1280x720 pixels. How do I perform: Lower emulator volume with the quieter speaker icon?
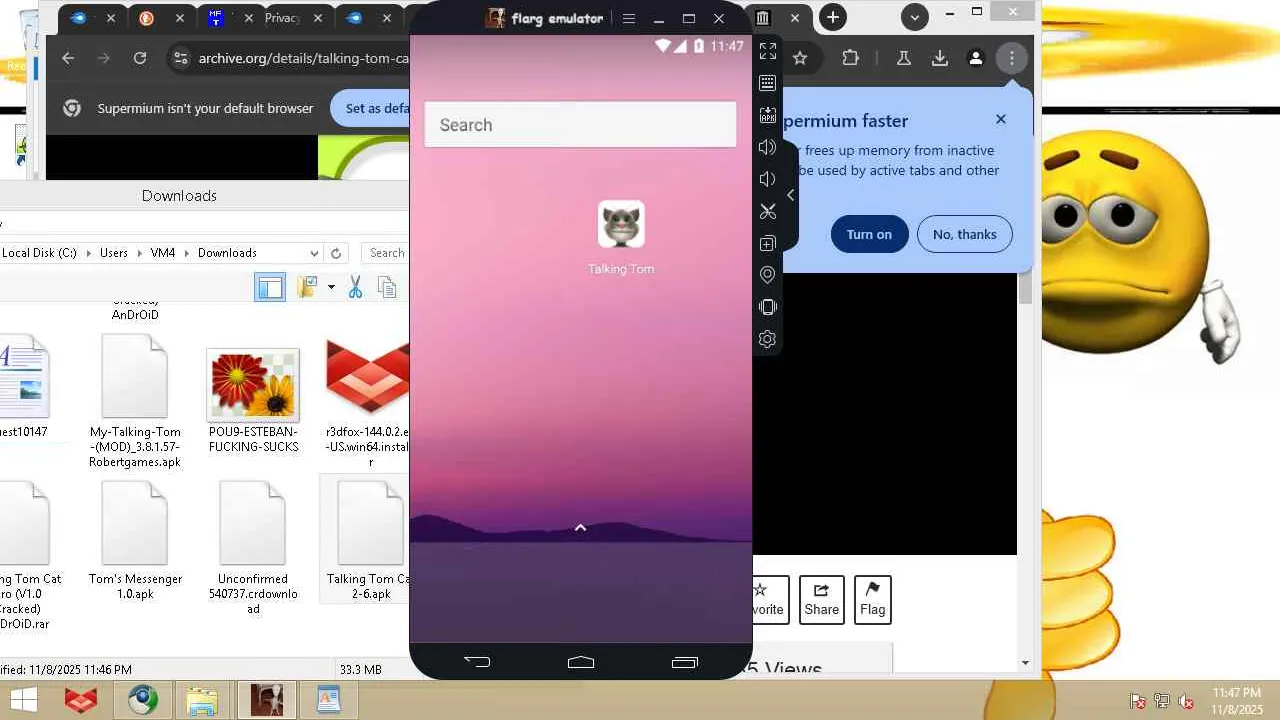(x=768, y=179)
